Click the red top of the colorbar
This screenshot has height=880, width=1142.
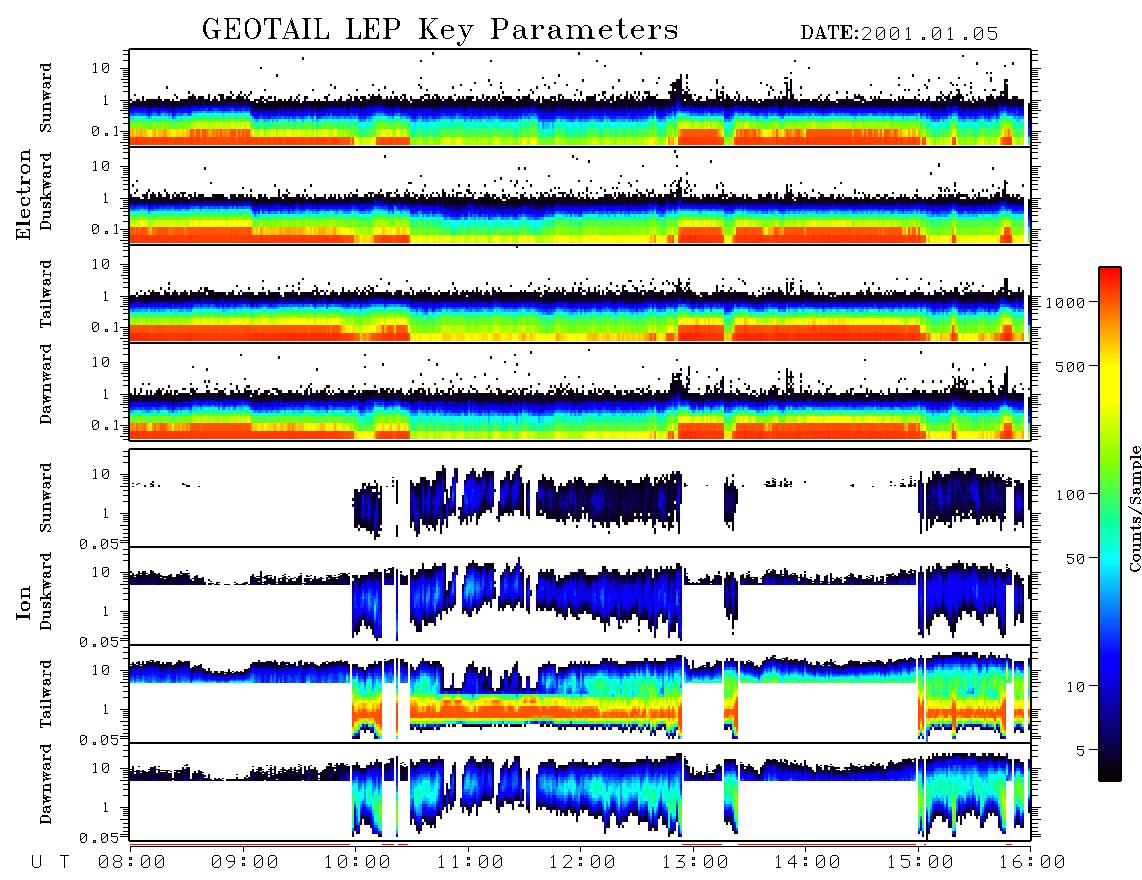(x=1109, y=277)
